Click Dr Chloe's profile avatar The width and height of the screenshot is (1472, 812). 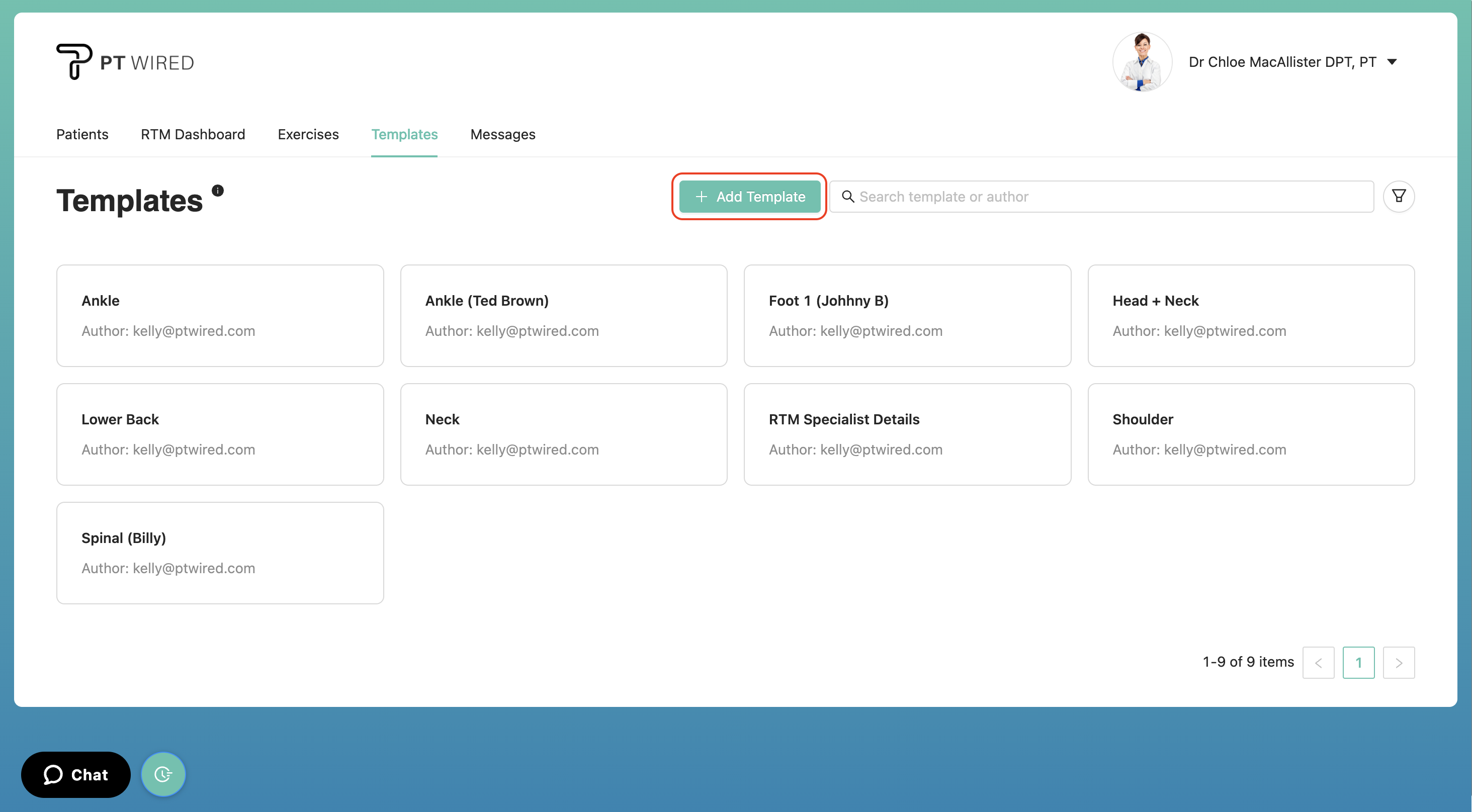[1142, 62]
